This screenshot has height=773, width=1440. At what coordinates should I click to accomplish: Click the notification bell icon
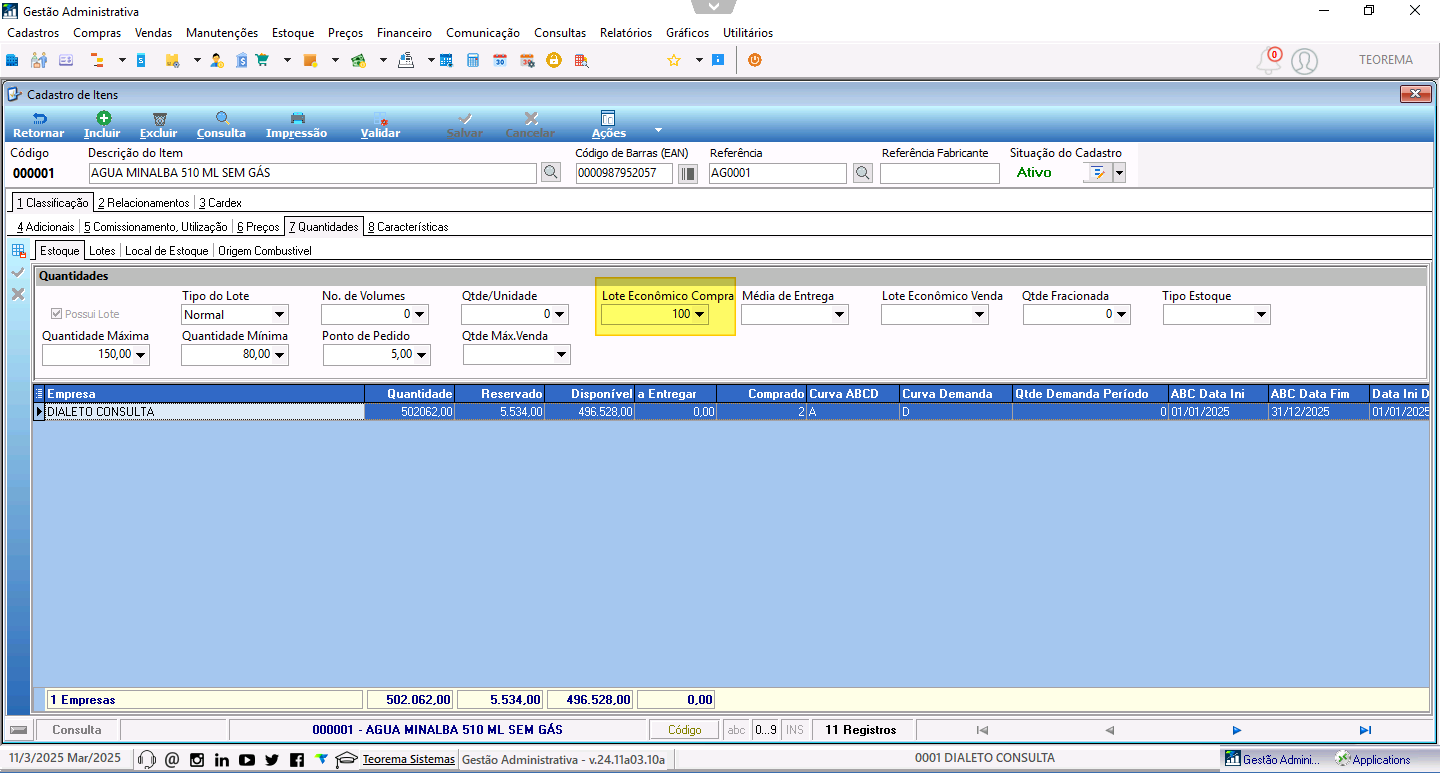pos(1268,60)
